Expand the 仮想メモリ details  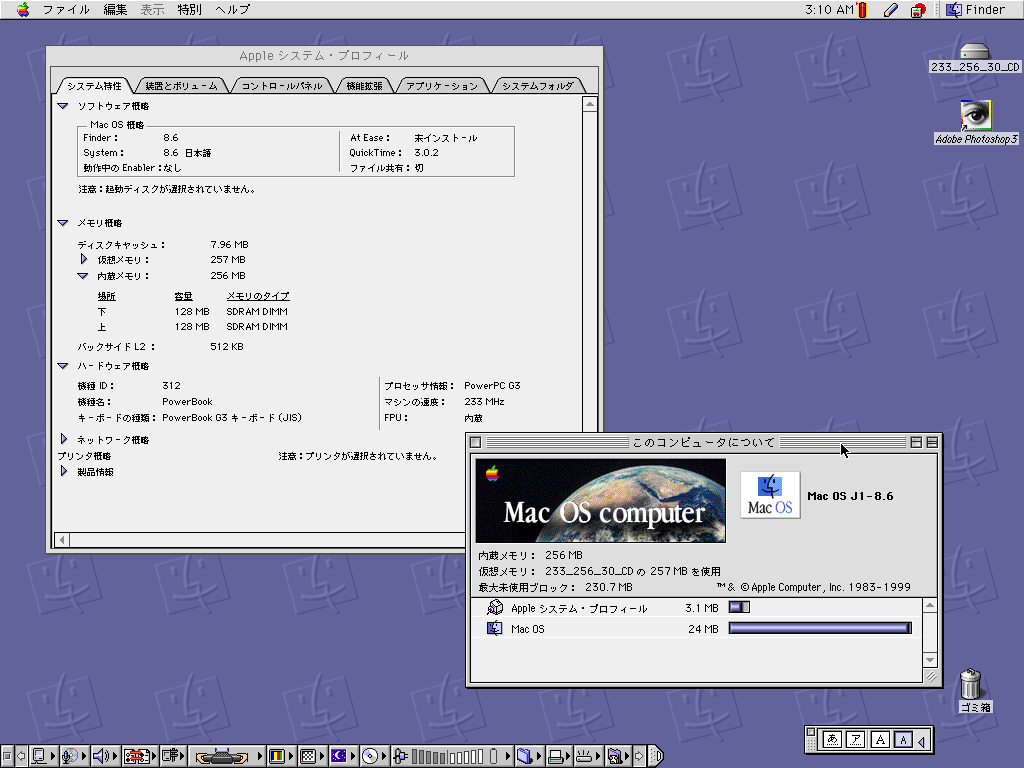(x=84, y=259)
